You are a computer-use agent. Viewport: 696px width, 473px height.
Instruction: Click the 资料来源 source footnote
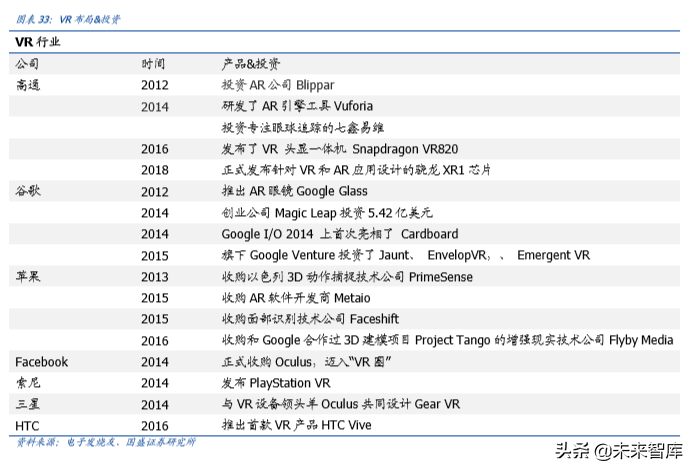click(x=105, y=442)
